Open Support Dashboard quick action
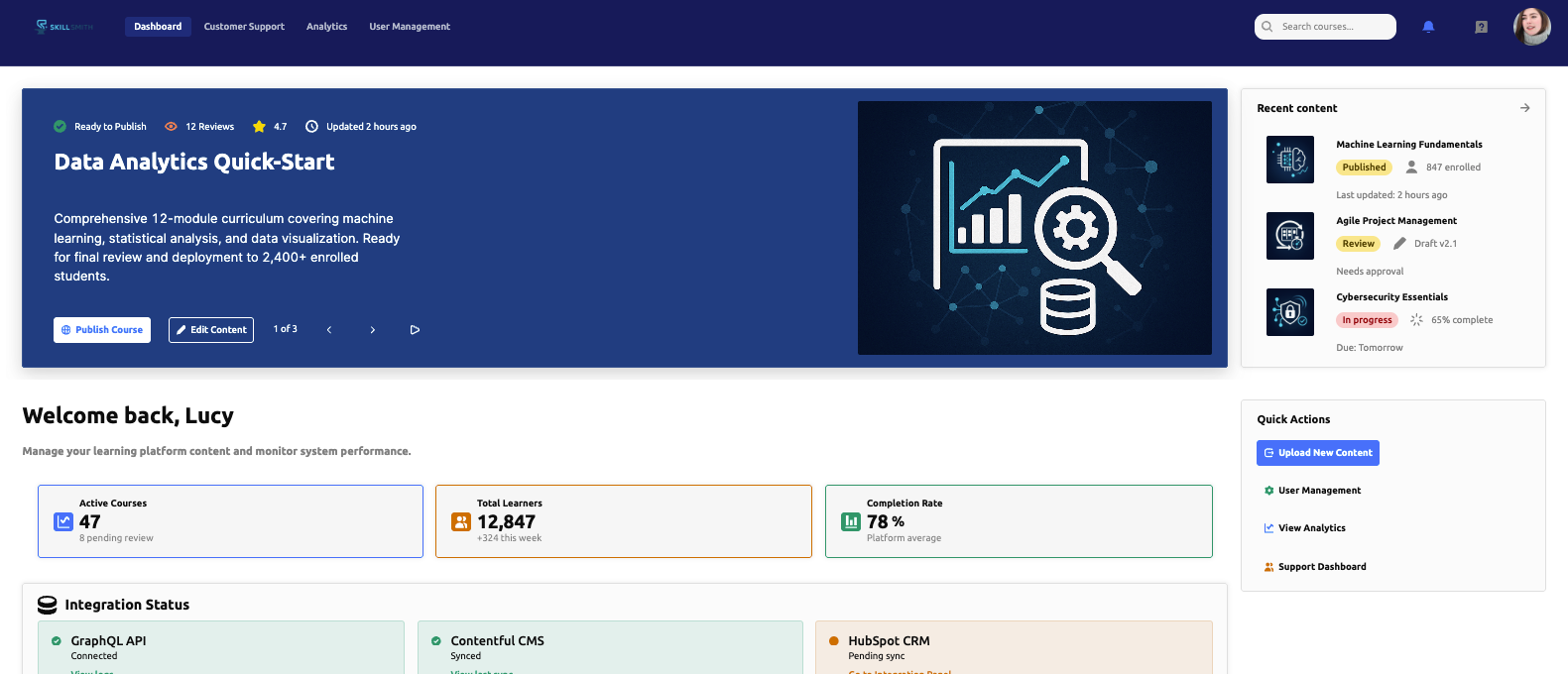The image size is (1568, 674). point(1314,567)
